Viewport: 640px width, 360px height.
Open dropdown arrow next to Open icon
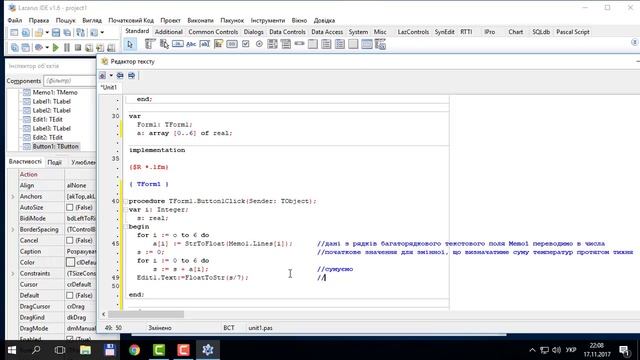(x=47, y=32)
